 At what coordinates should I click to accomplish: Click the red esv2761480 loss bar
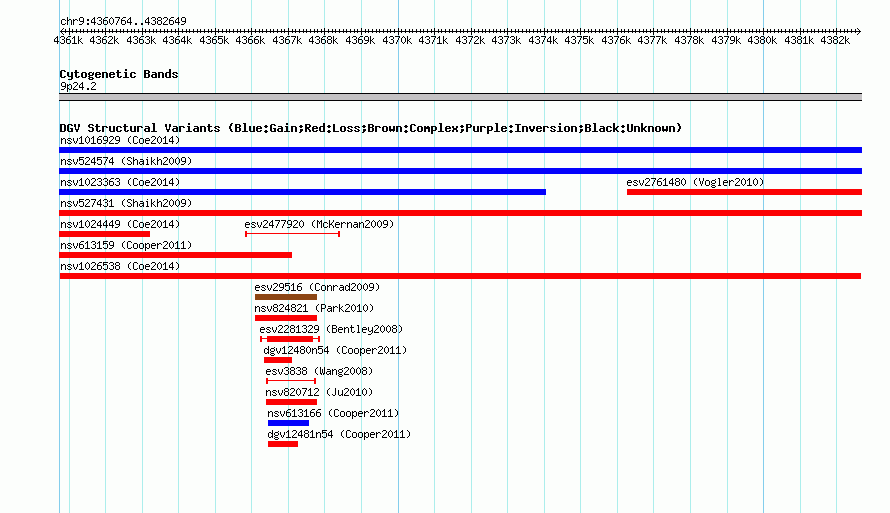744,192
